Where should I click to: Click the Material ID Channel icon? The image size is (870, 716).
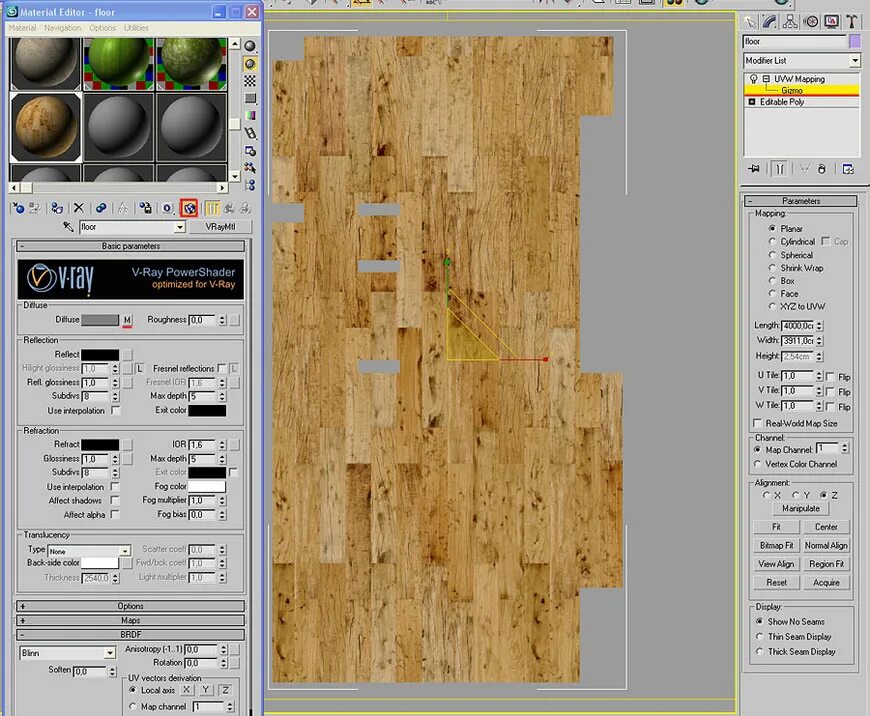[x=167, y=208]
